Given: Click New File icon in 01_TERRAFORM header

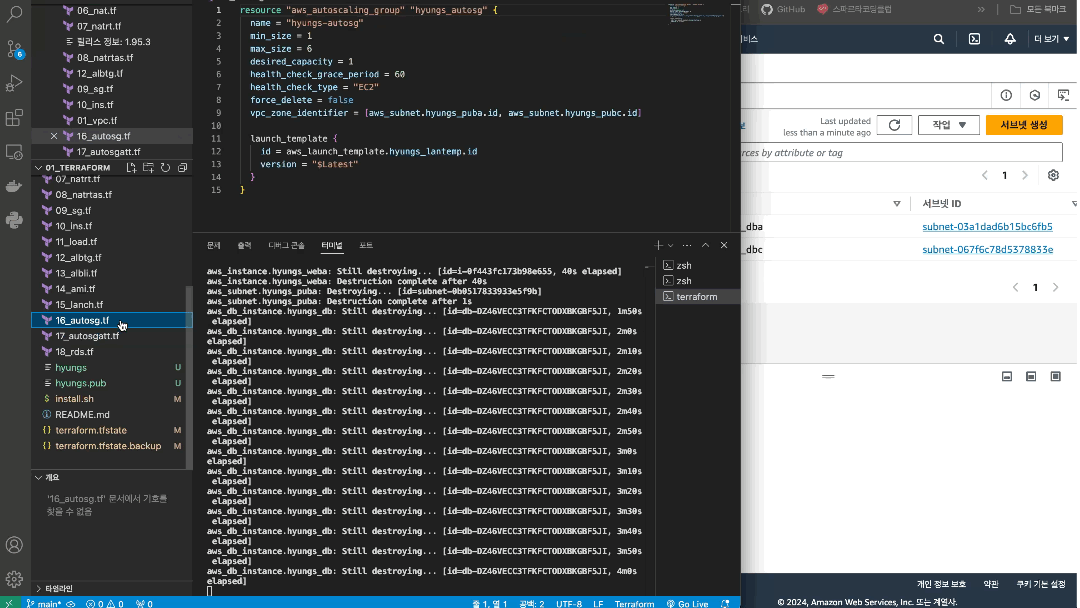Looking at the screenshot, I should (x=131, y=167).
